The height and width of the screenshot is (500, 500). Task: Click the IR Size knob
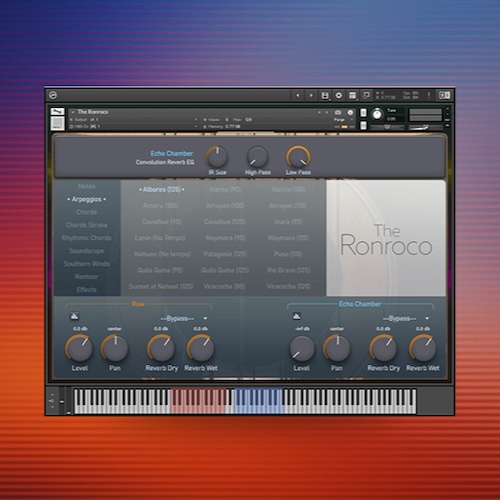[217, 157]
